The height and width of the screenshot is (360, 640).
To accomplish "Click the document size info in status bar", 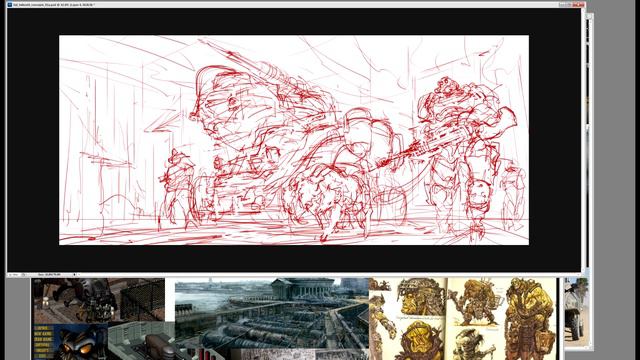I will pyautogui.click(x=49, y=275).
